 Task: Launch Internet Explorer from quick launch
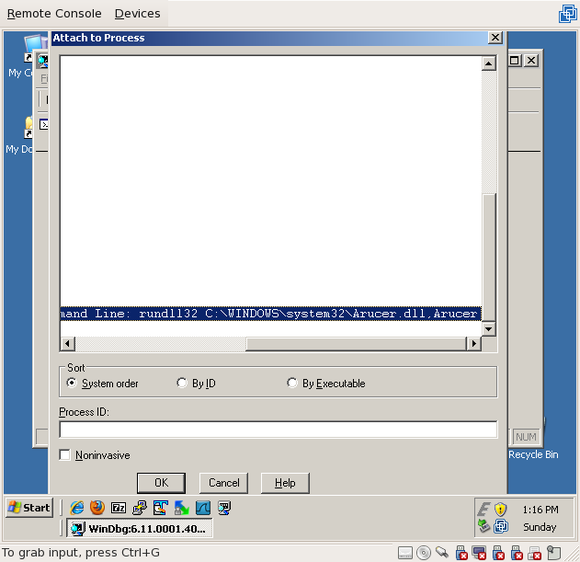[77, 508]
